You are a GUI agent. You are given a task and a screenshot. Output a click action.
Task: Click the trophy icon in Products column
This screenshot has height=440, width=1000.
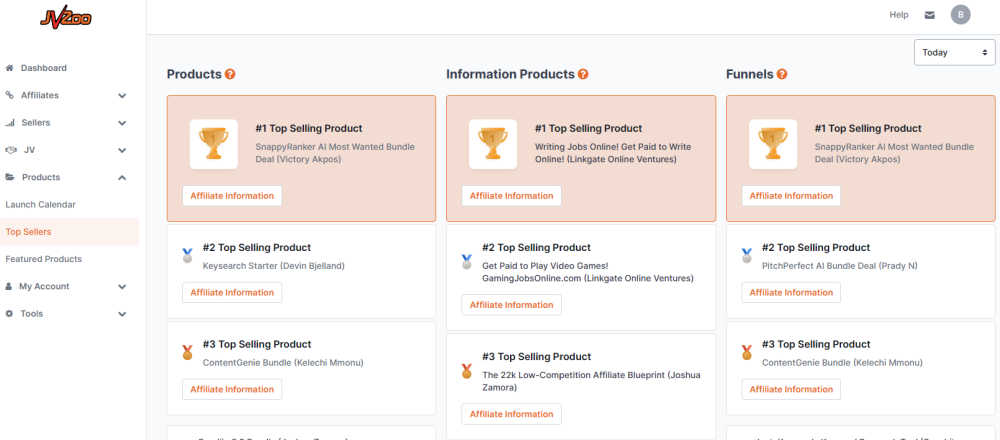[x=214, y=144]
